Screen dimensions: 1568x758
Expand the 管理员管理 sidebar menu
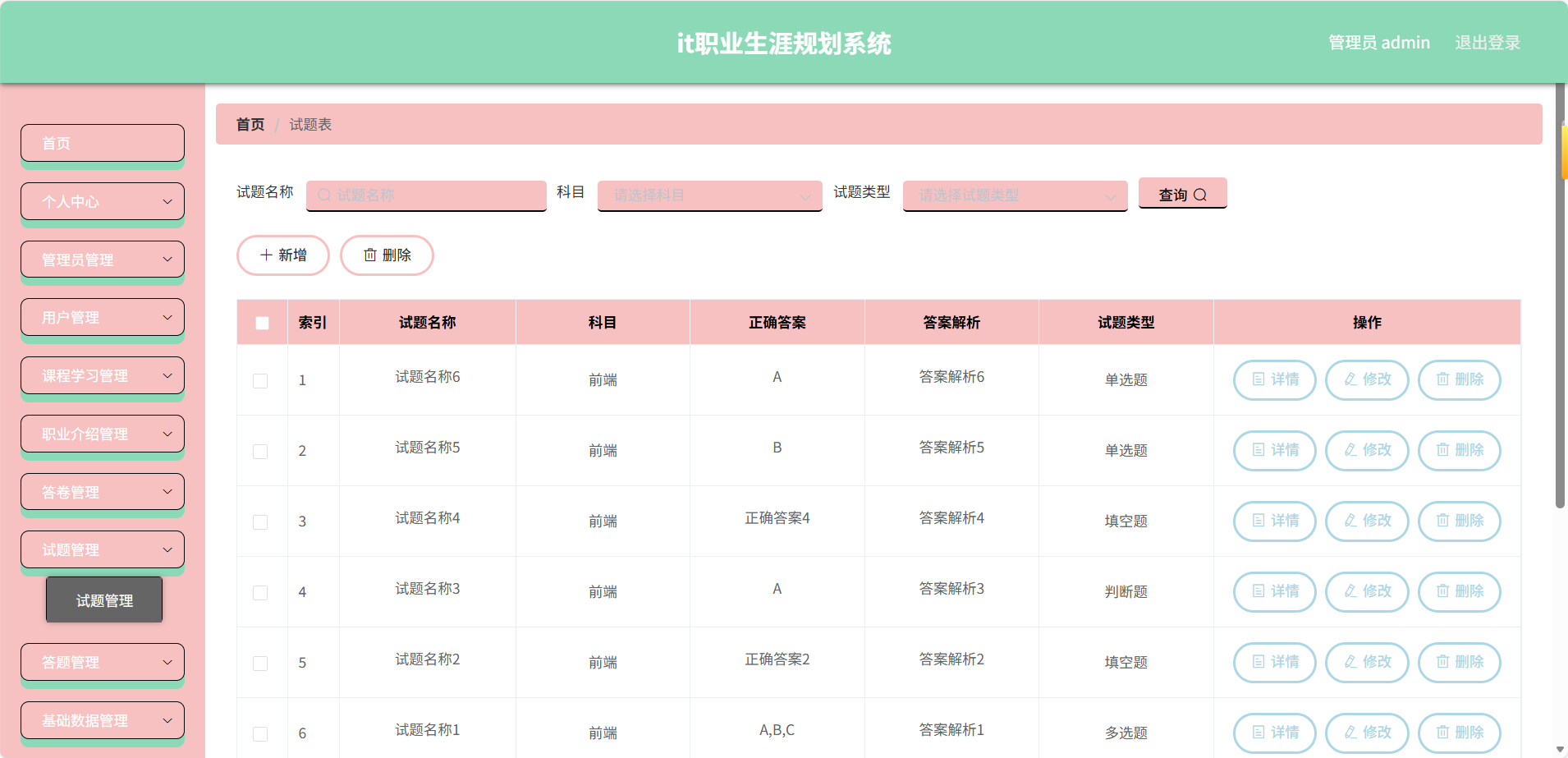point(103,260)
